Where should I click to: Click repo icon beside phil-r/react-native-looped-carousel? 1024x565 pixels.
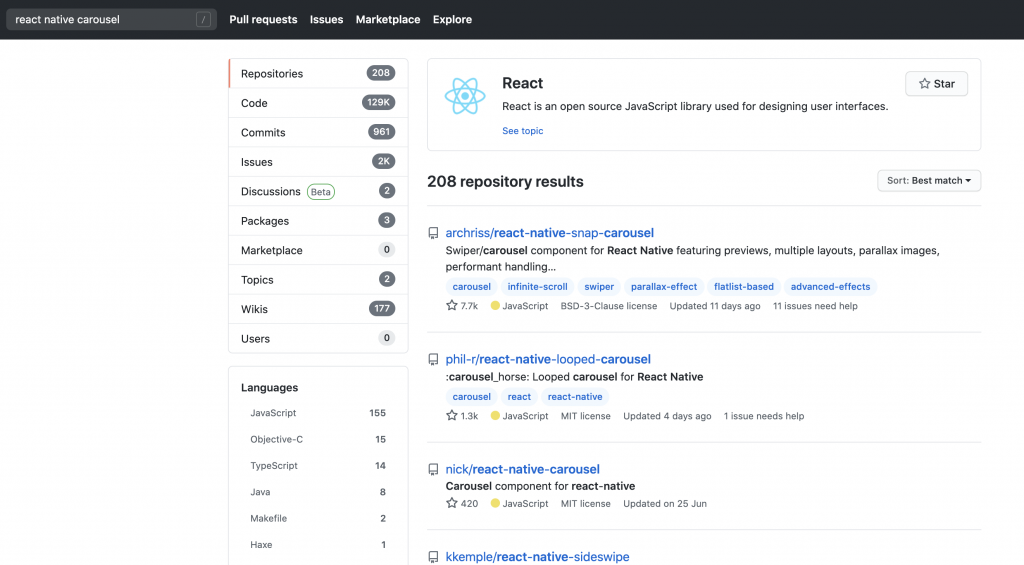(x=433, y=359)
